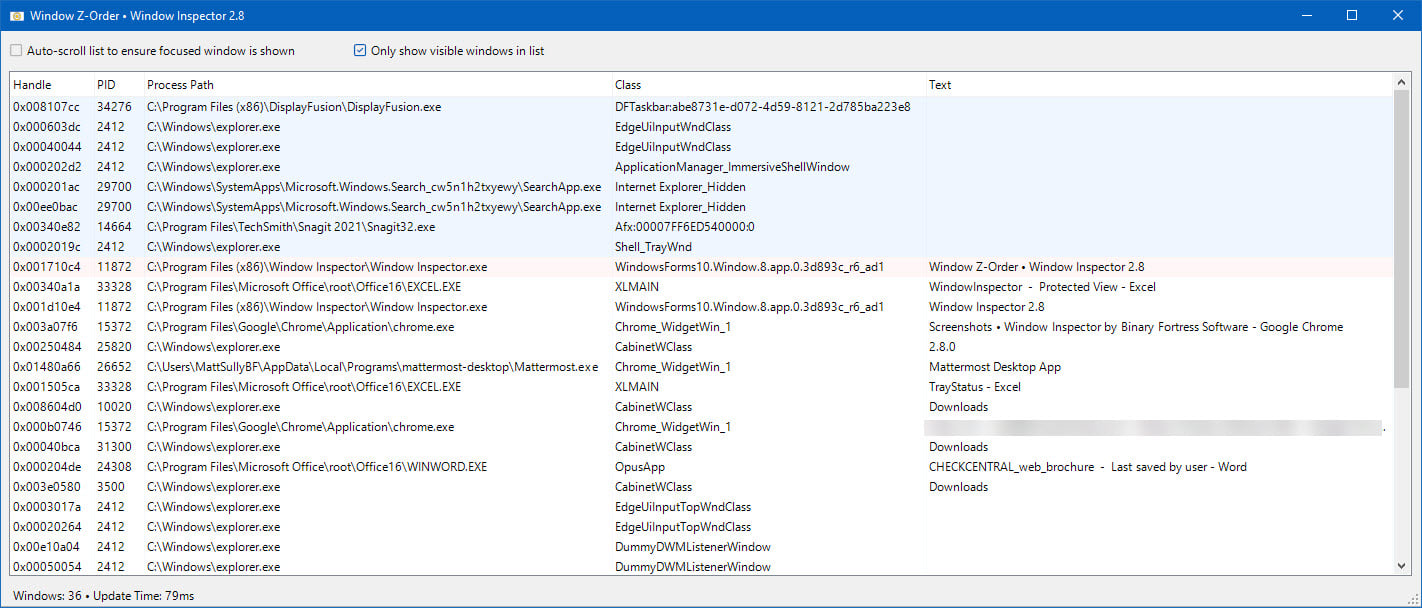Minimize the Window Z-Order window
The image size is (1422, 608).
pos(1306,15)
